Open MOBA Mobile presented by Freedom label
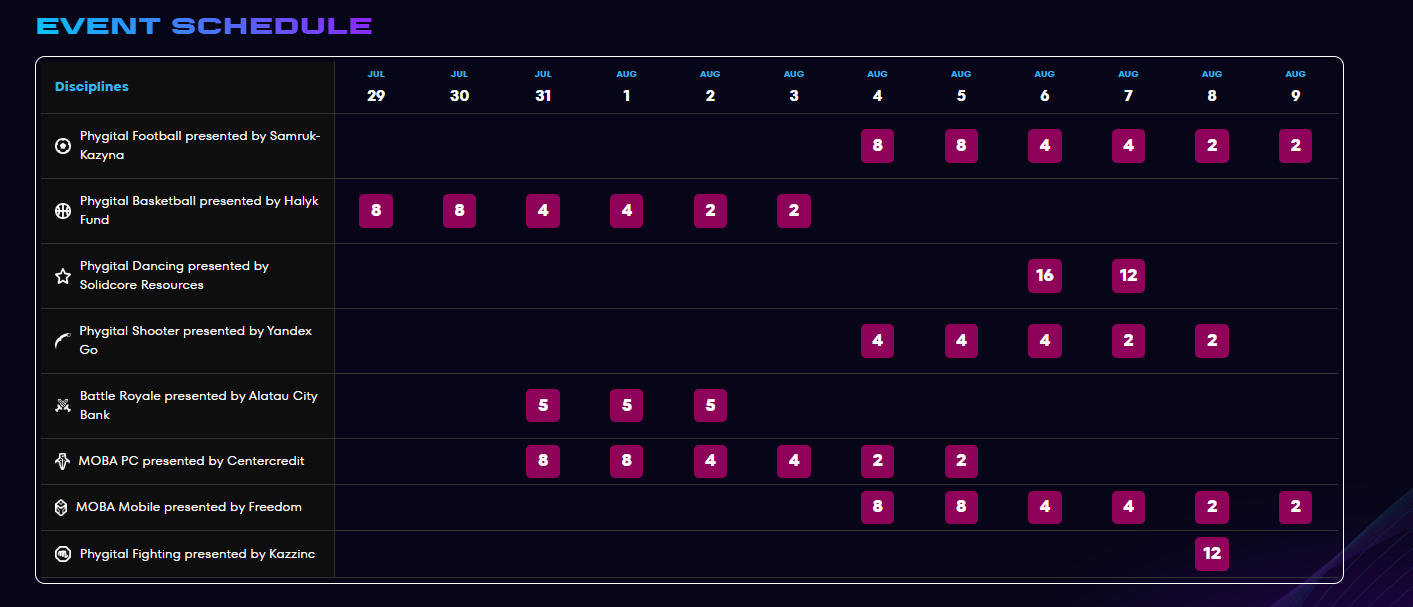This screenshot has height=607, width=1413. (189, 507)
